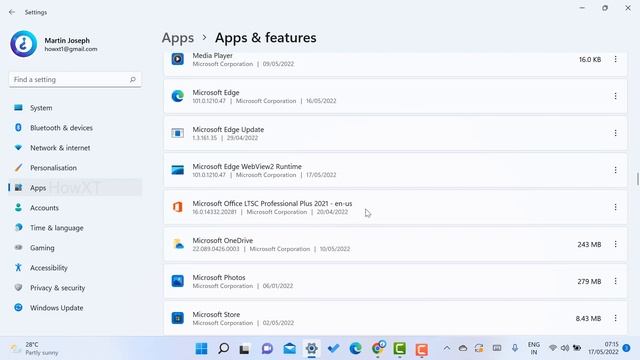
Task: Open the orange Camtasia recorder on taskbar
Action: pos(422,349)
